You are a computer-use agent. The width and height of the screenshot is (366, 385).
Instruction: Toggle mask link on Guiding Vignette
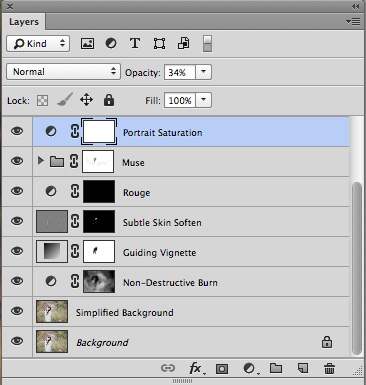pos(75,251)
